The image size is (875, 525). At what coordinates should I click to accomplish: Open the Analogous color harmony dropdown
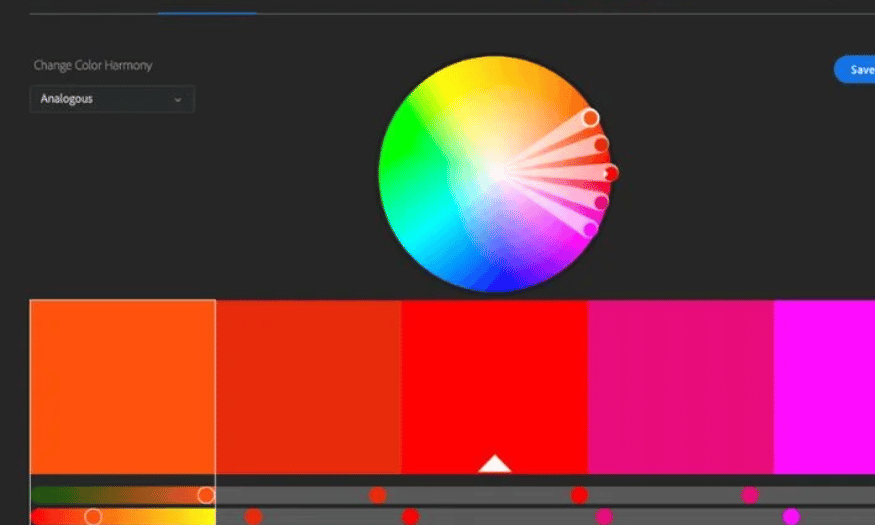click(x=112, y=99)
